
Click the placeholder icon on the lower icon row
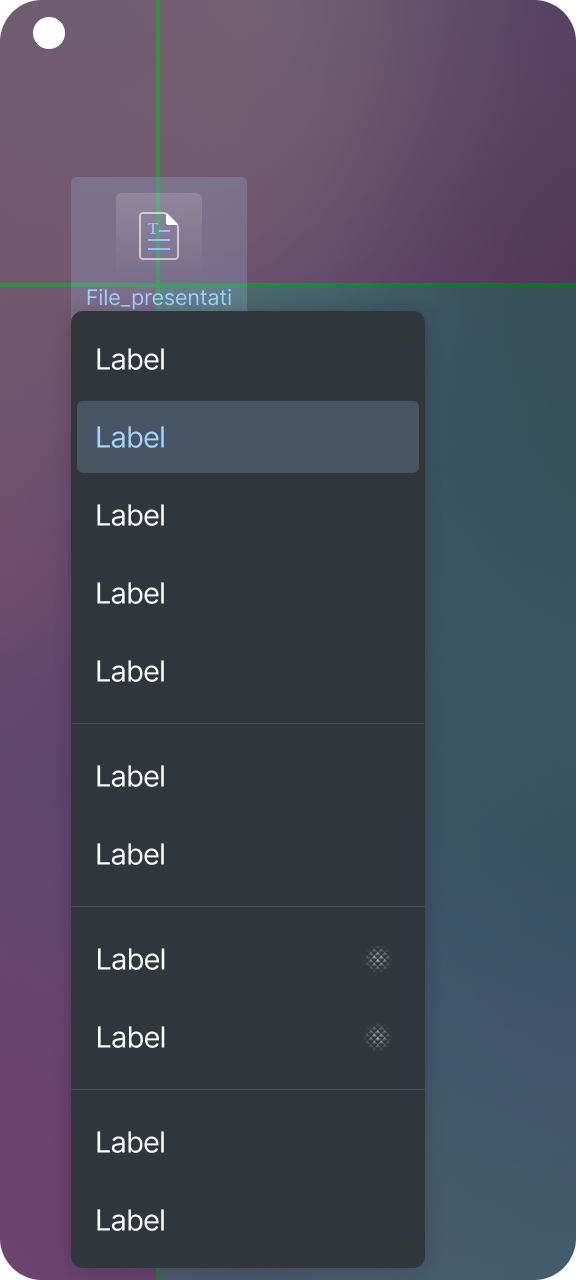point(378,1038)
